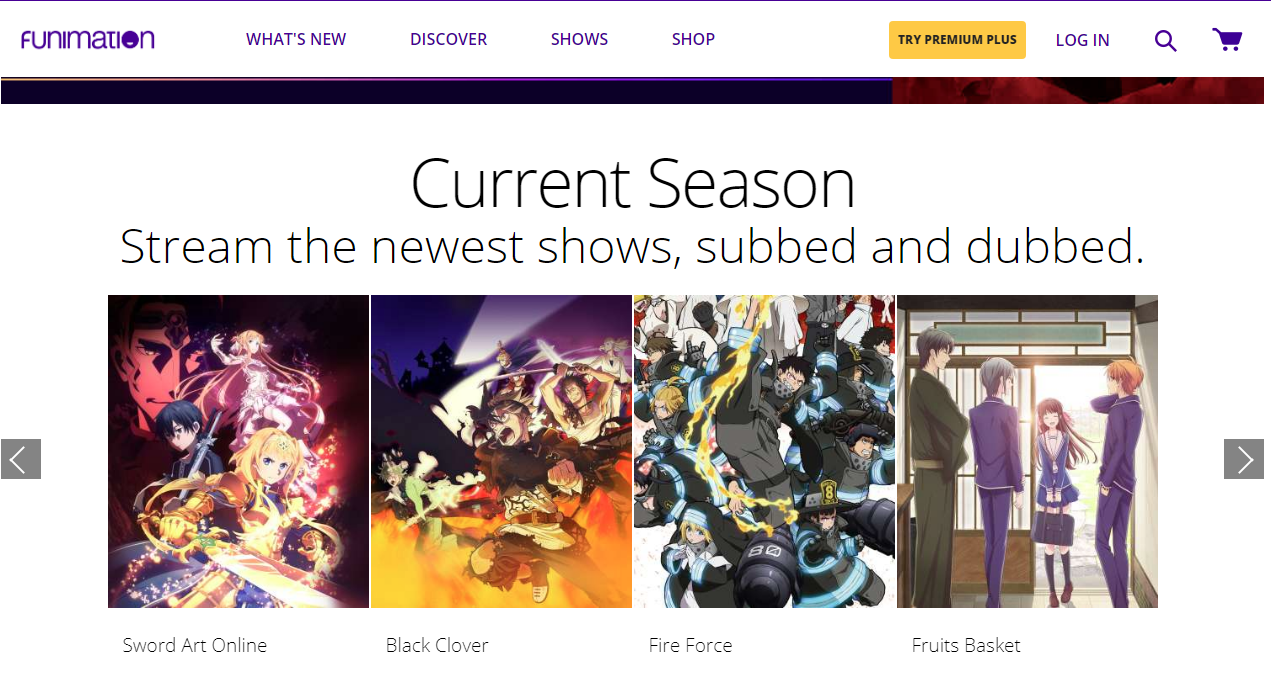Screen dimensions: 1271x677
Task: Click Try Premium Plus button
Action: (x=957, y=40)
